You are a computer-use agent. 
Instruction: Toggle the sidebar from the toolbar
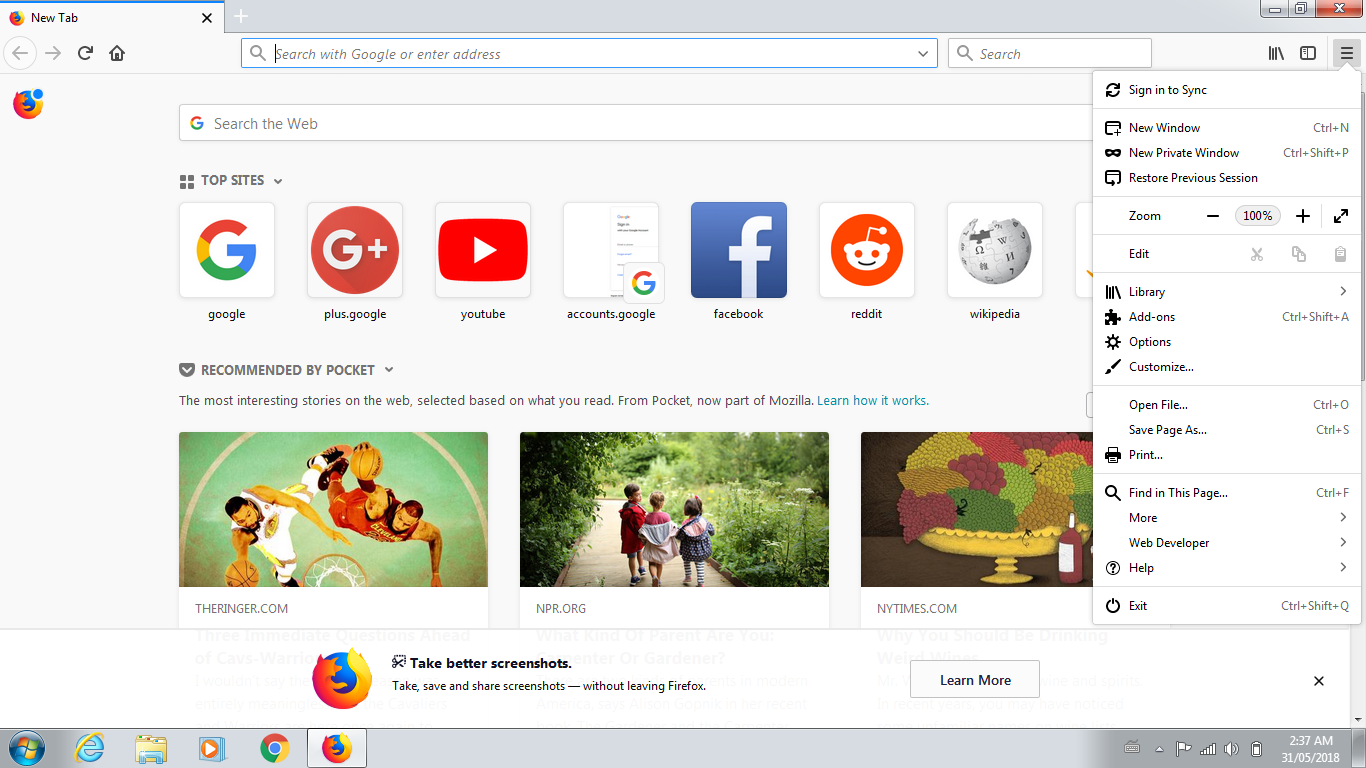pos(1308,53)
